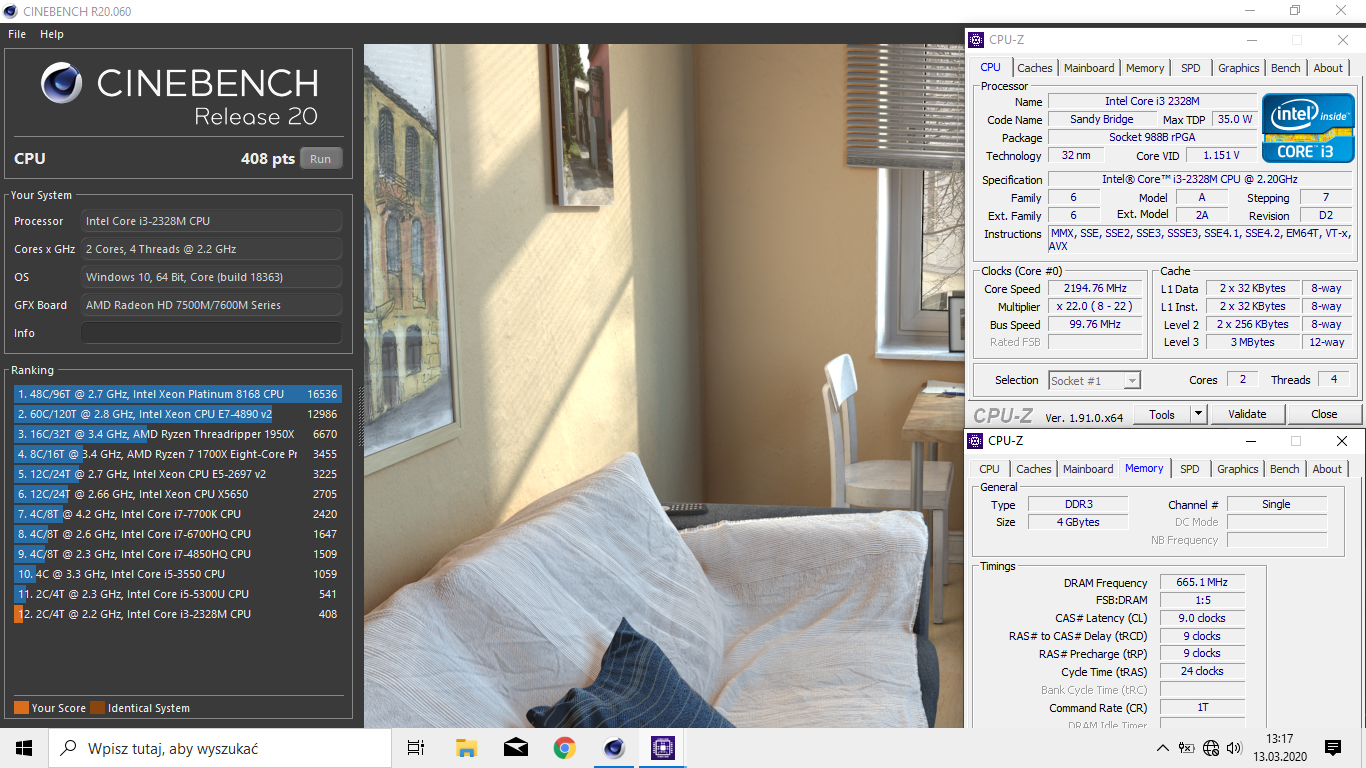This screenshot has height=768, width=1366.
Task: Click the Validate button in CPU-Z
Action: pyautogui.click(x=1247, y=414)
